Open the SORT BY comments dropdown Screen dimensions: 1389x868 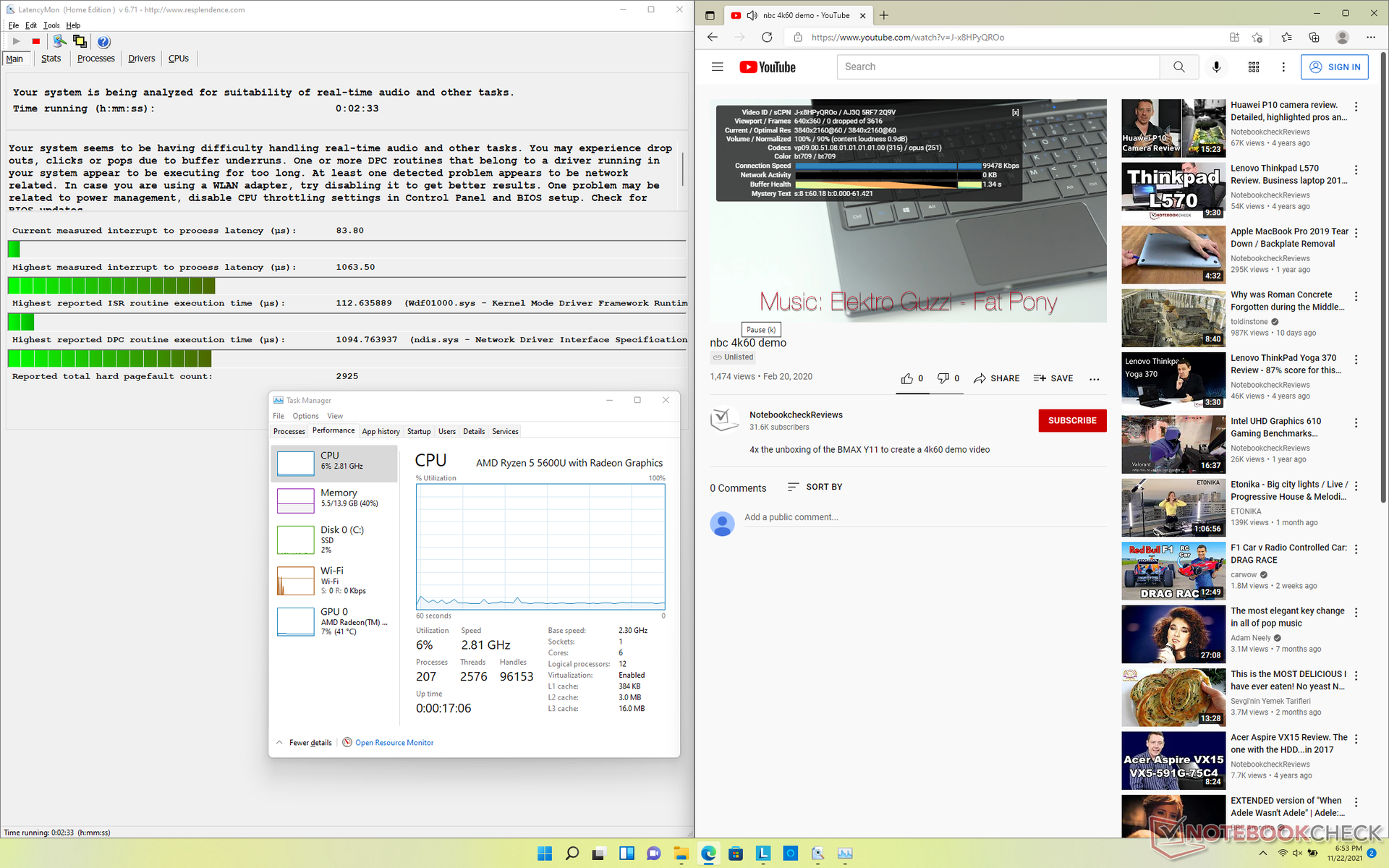[x=815, y=487]
